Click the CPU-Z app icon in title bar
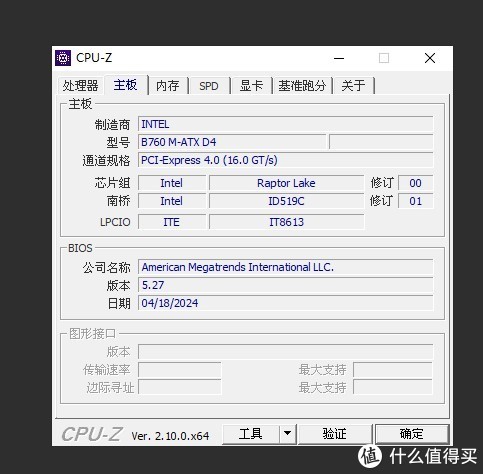Screen dimensions: 483x474 point(63,58)
